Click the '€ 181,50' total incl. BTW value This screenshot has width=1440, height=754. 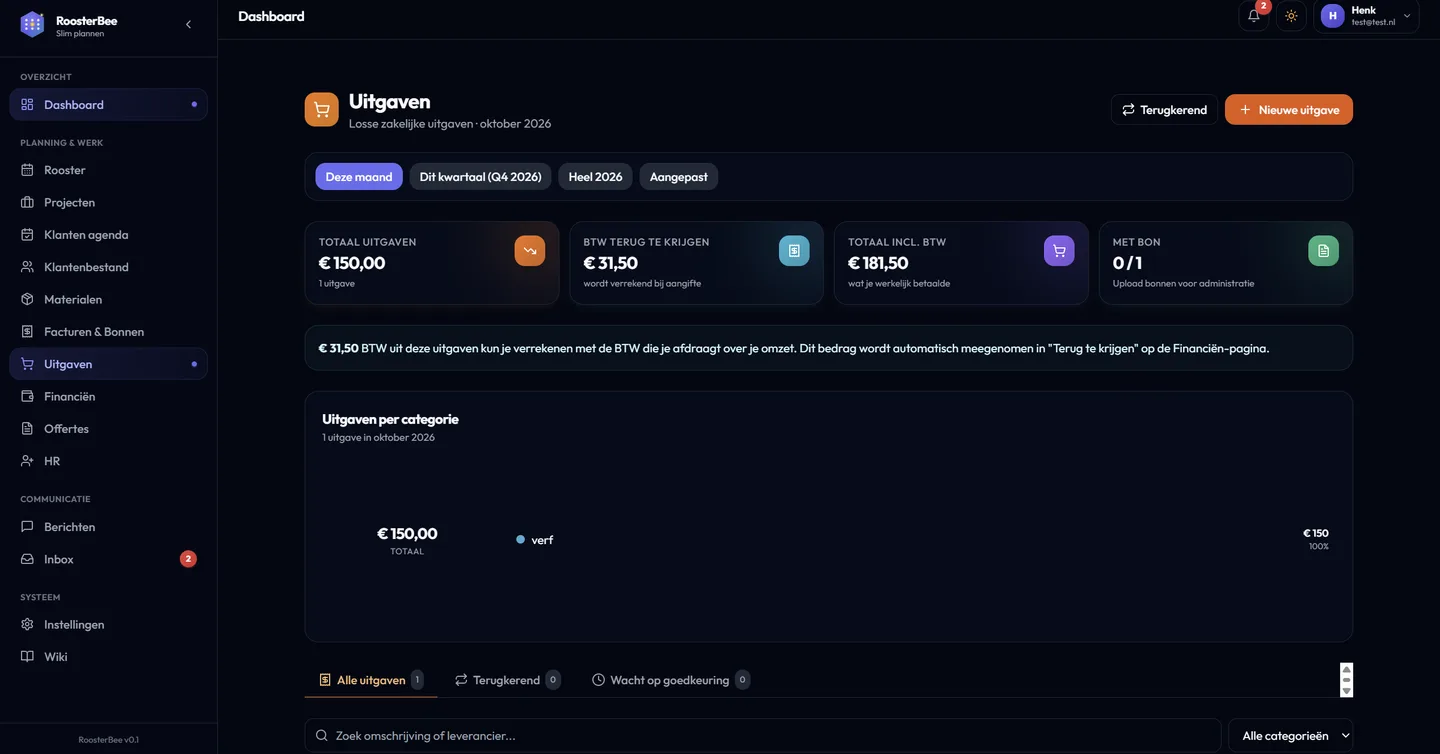(878, 263)
